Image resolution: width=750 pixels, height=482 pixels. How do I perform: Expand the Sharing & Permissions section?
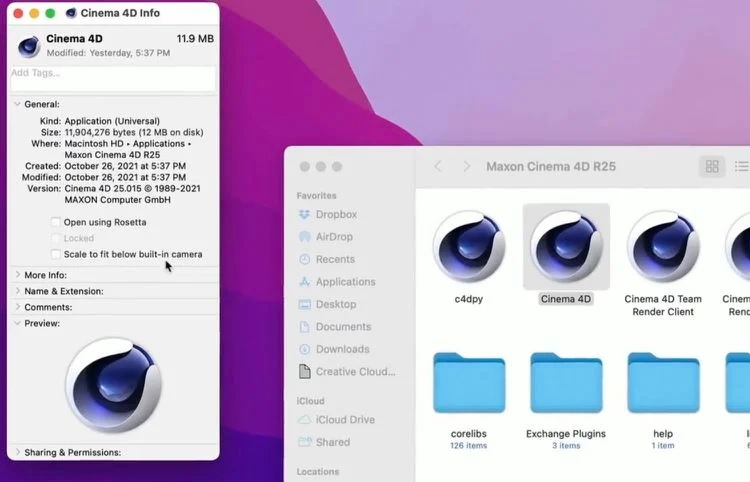coord(17,453)
